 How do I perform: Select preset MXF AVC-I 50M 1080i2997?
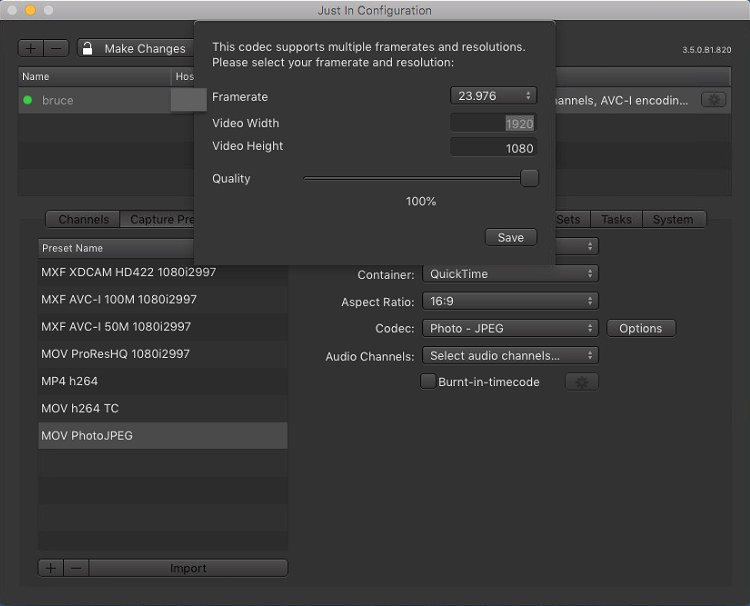pos(163,327)
